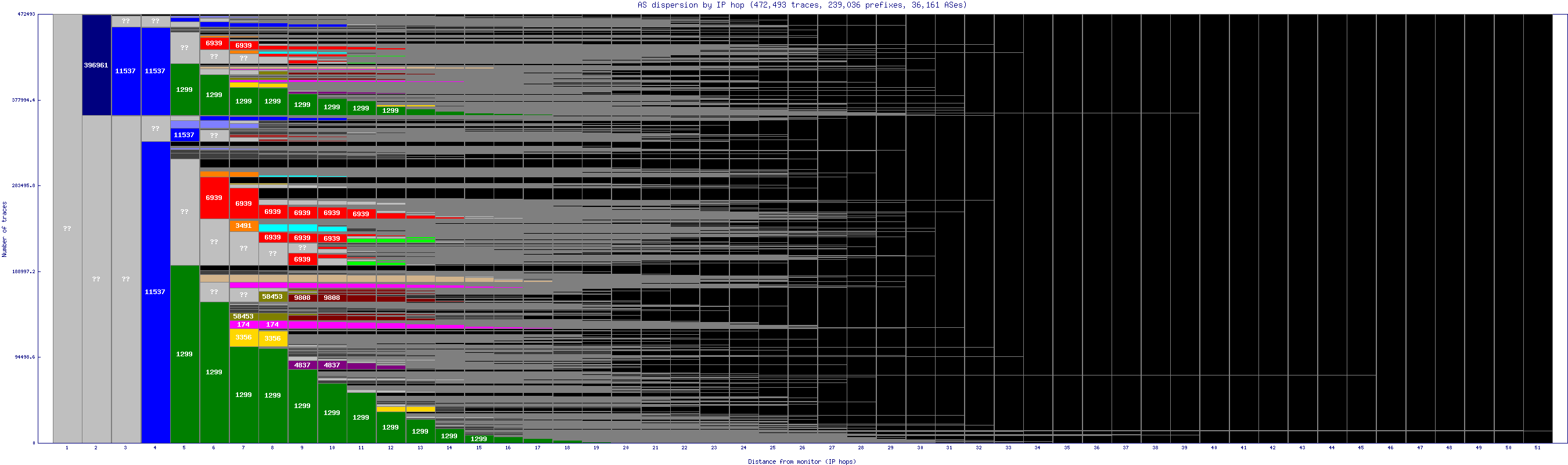Click the dark navy 396961 block
1568x465 pixels.
[x=96, y=65]
